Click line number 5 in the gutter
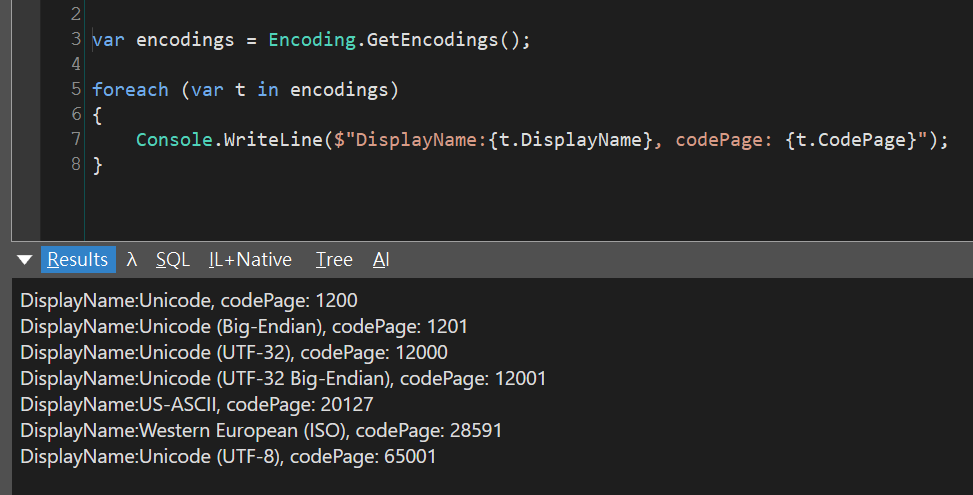The image size is (973, 495). pyautogui.click(x=76, y=89)
